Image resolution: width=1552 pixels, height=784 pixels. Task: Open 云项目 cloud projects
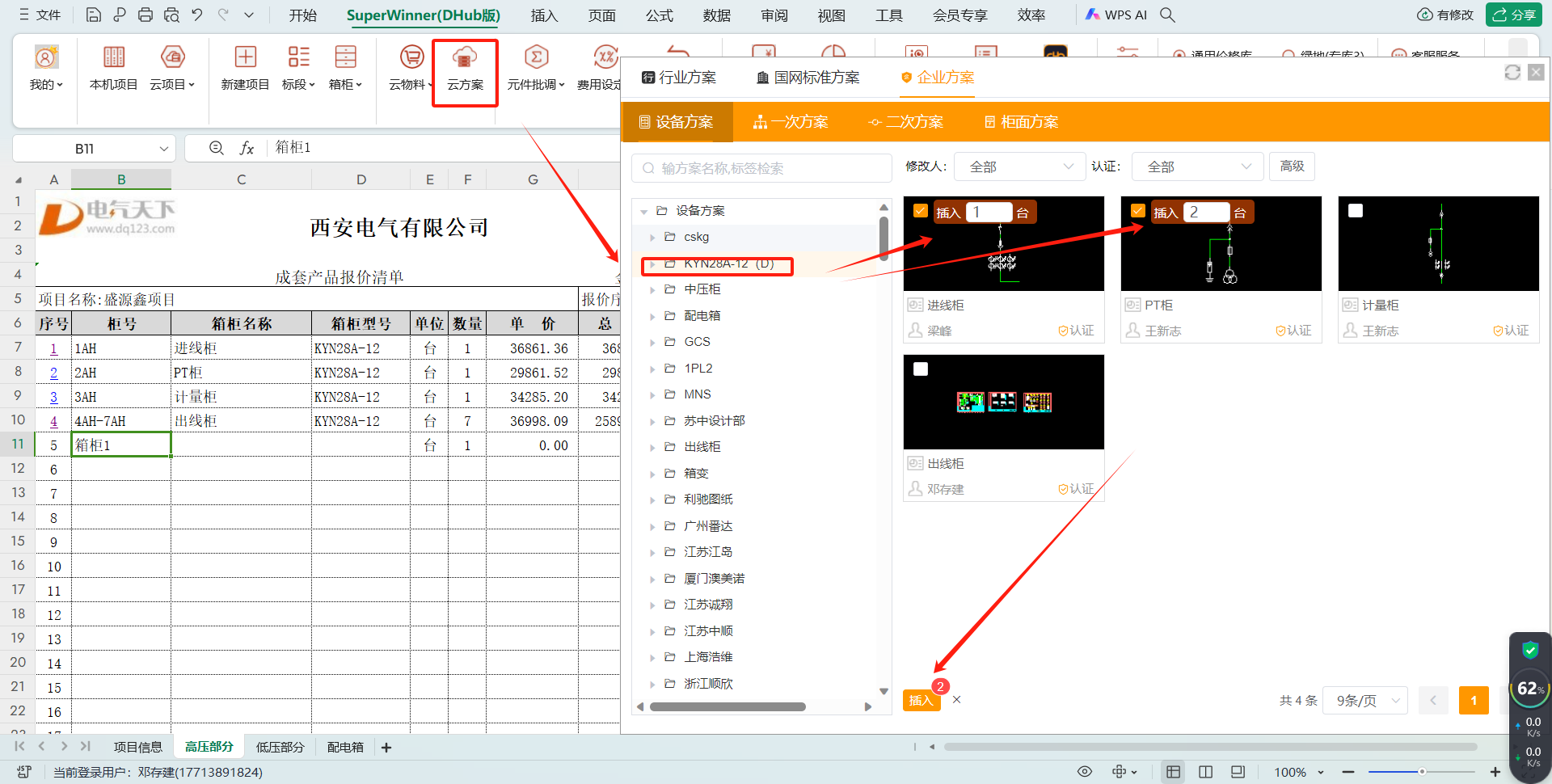click(x=172, y=68)
